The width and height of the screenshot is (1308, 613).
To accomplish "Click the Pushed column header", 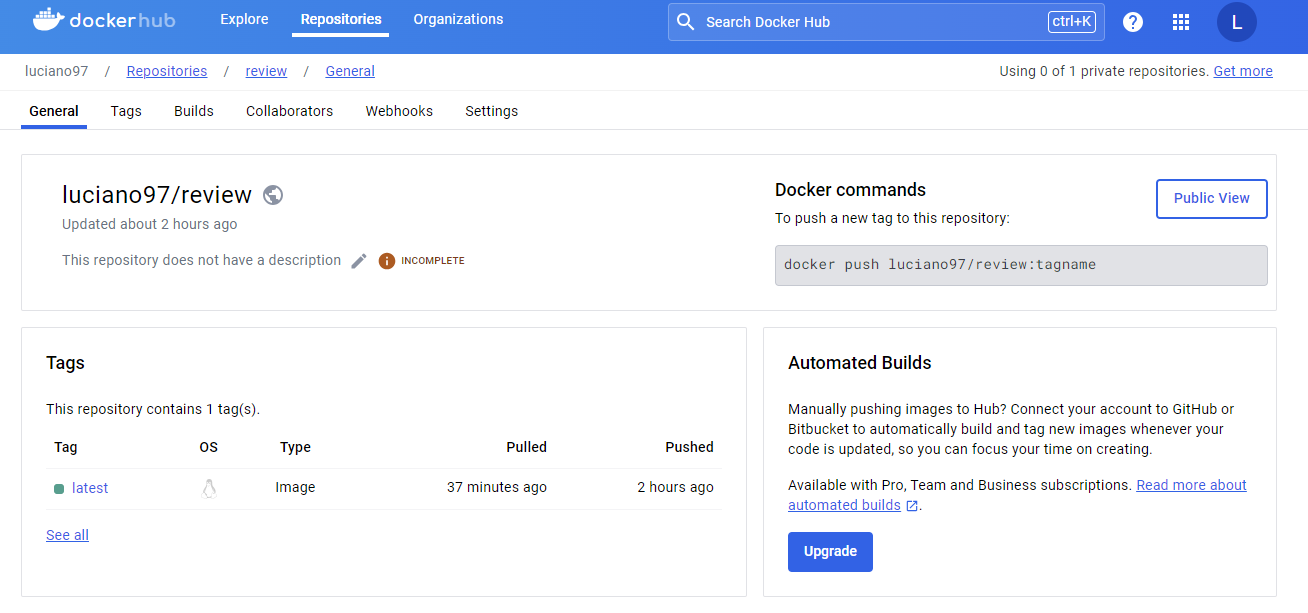I will 690,447.
